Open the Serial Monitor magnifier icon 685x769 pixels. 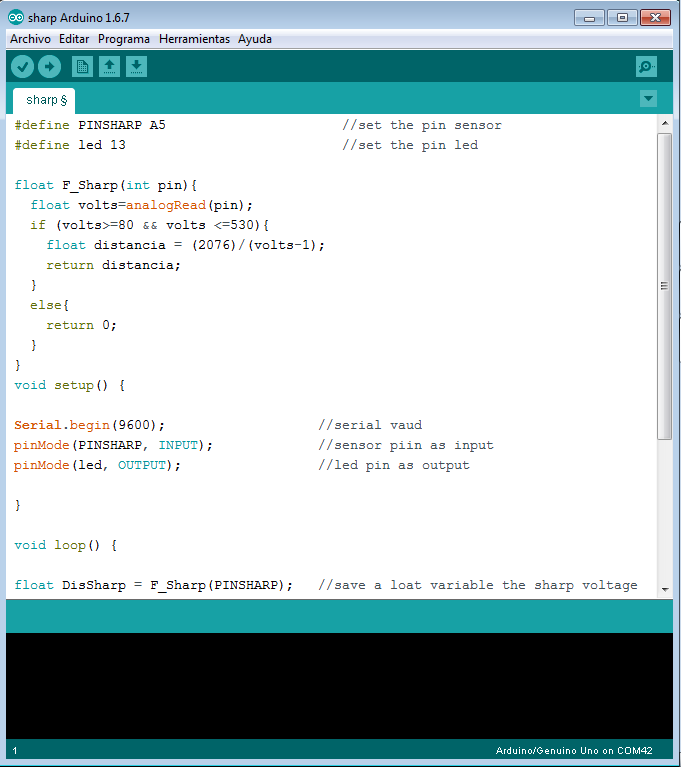[646, 67]
